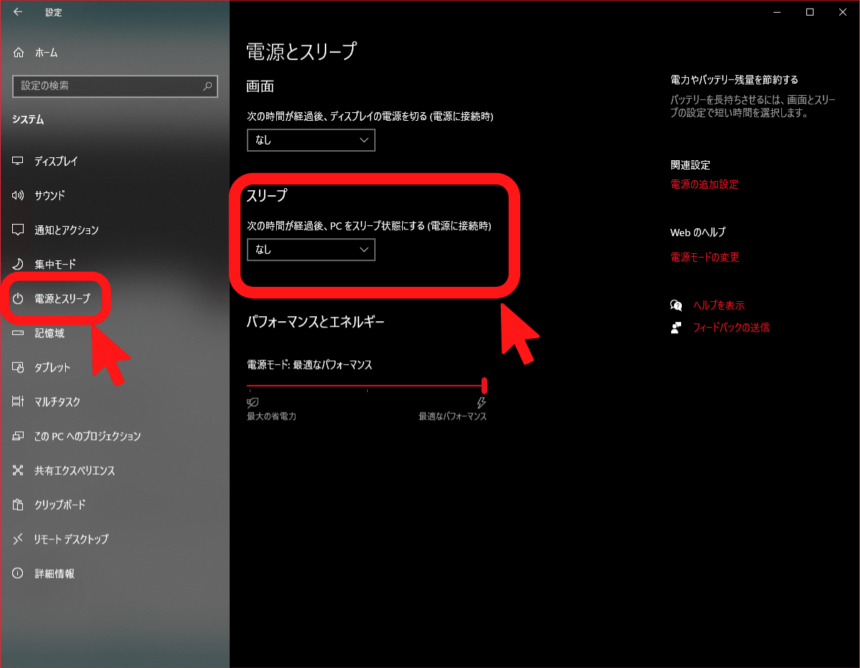Open the PC sleep time dropdown
Viewport: 860px width, 668px height.
pos(311,250)
